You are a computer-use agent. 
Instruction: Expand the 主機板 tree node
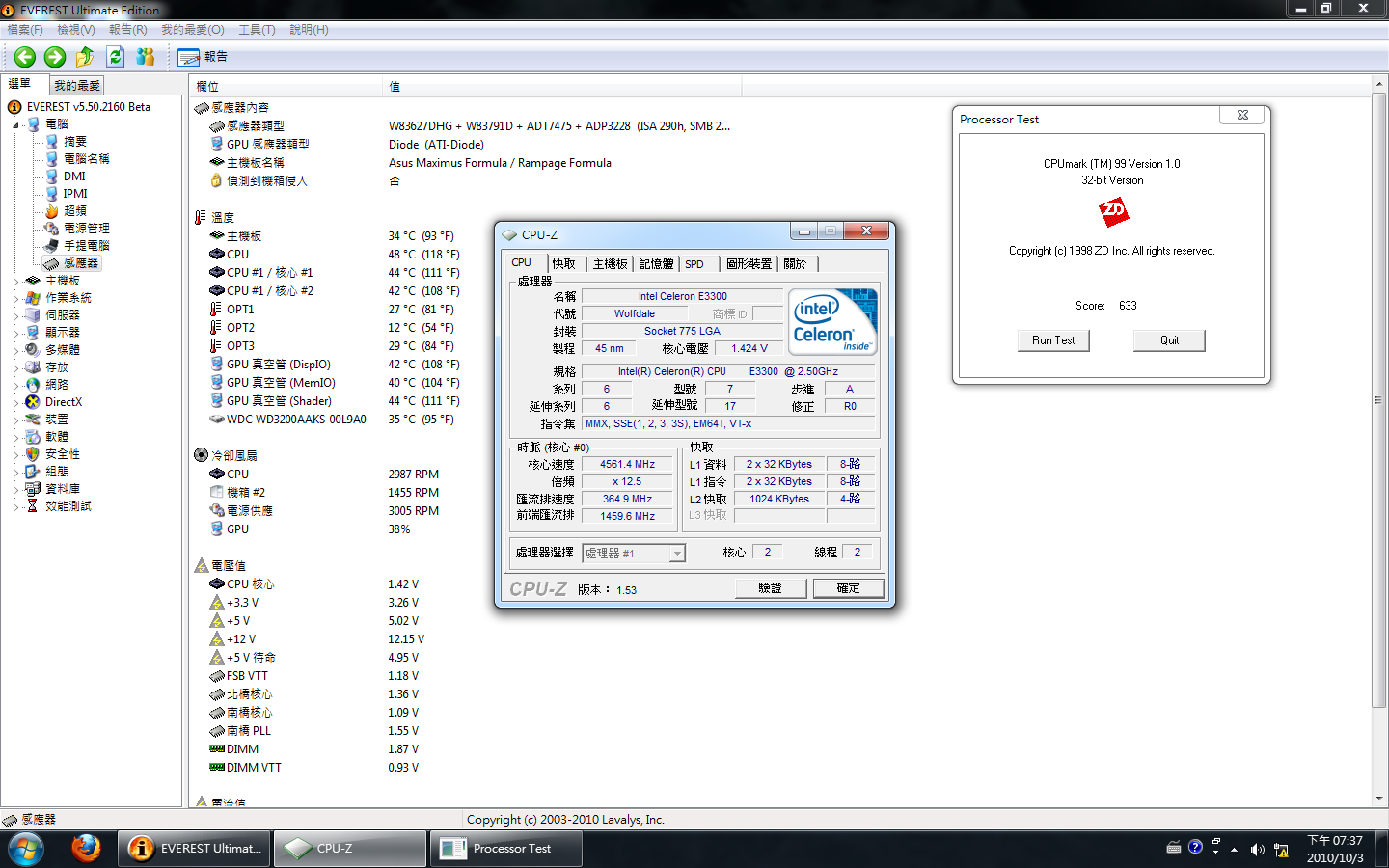(15, 281)
